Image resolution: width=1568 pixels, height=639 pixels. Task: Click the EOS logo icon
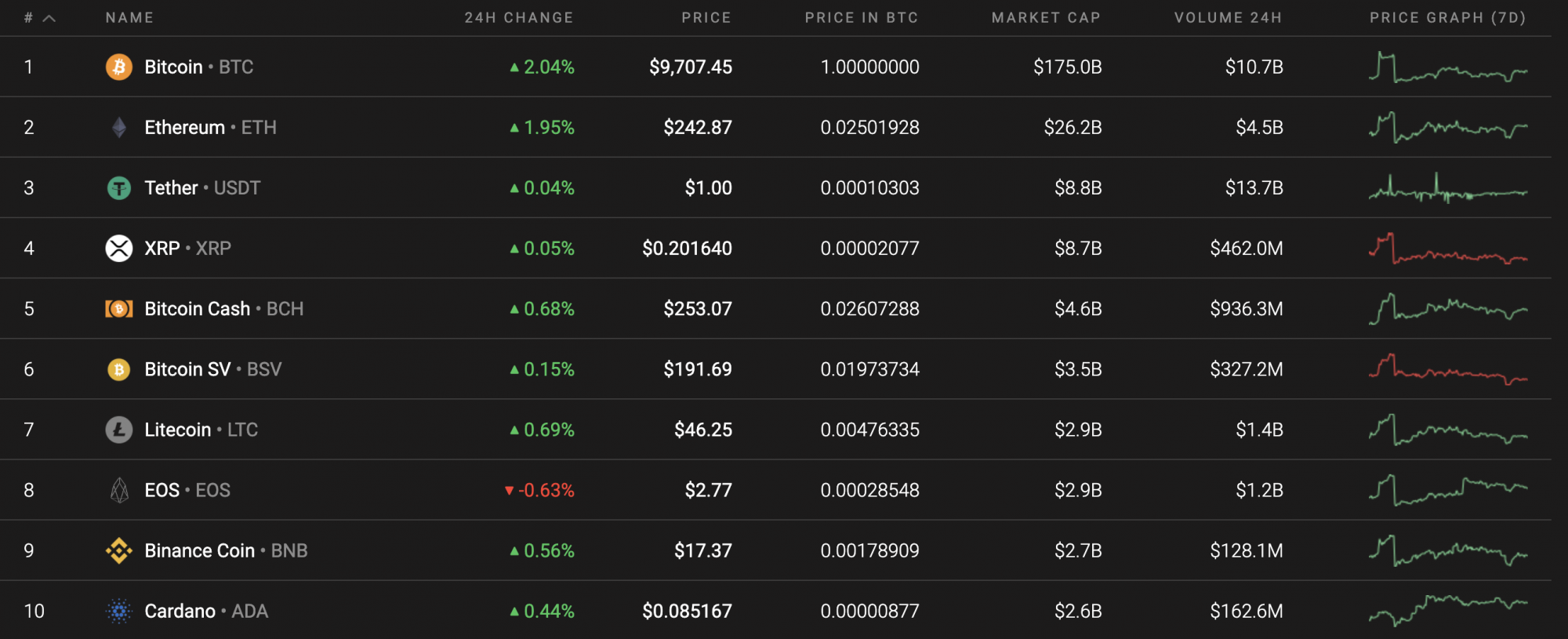point(119,490)
